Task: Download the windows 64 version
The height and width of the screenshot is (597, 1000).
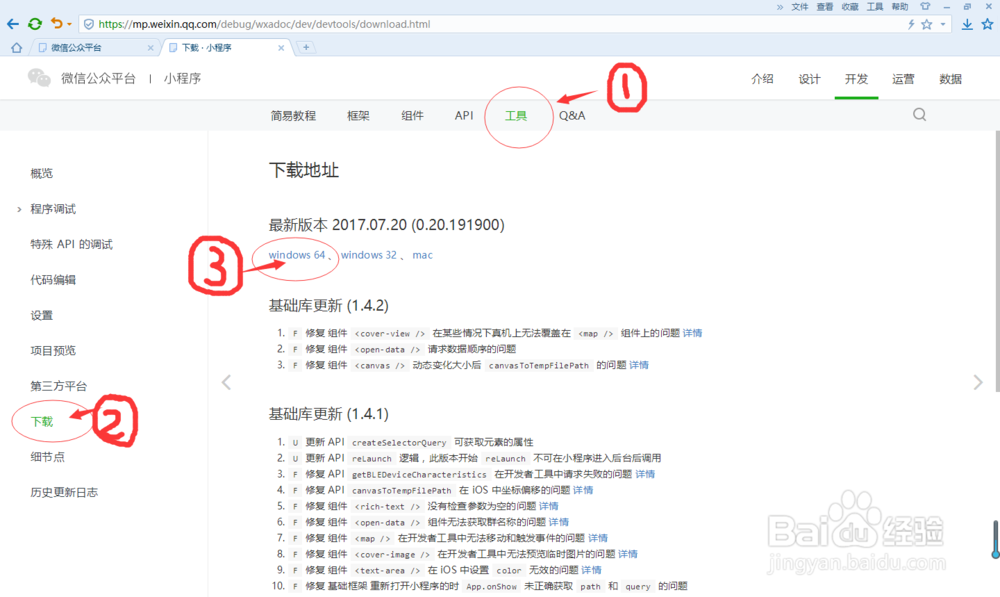Action: [297, 254]
